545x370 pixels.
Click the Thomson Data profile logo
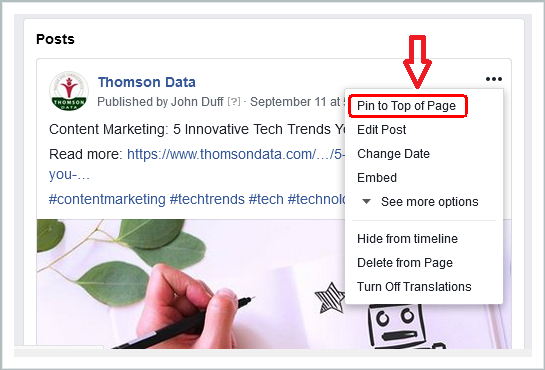pyautogui.click(x=69, y=91)
